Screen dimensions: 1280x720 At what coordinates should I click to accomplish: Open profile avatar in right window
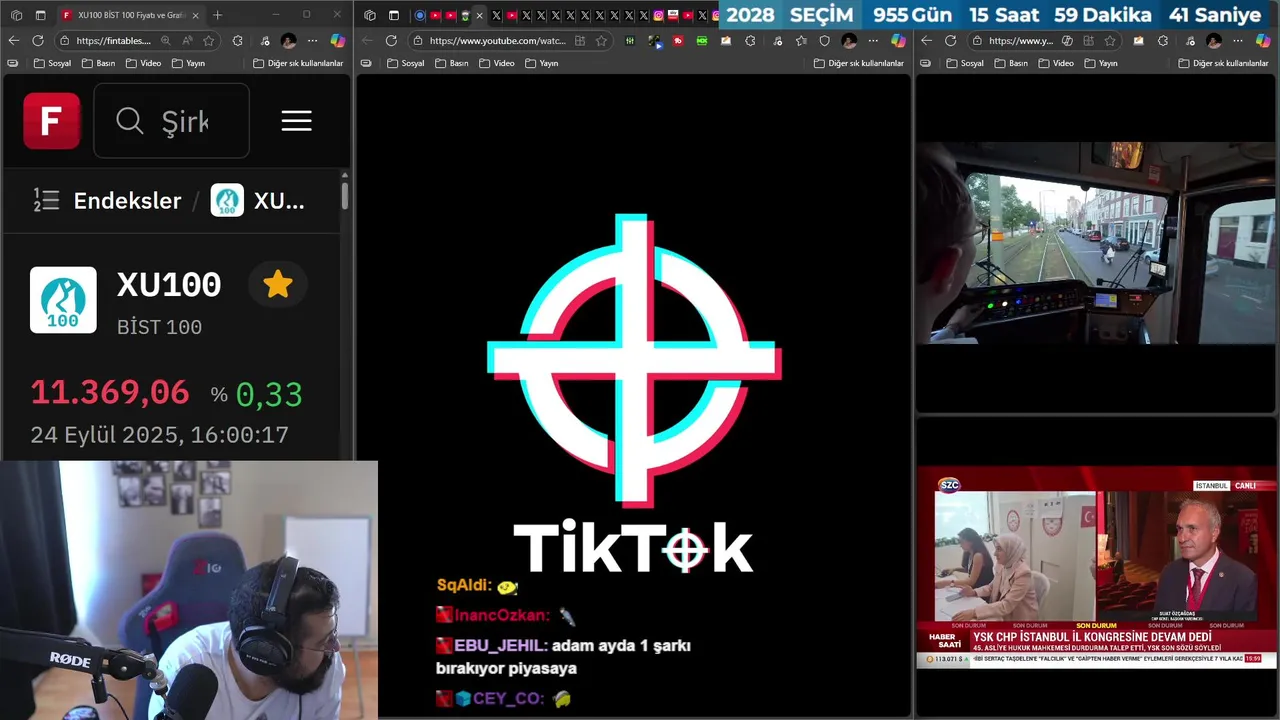(1213, 41)
